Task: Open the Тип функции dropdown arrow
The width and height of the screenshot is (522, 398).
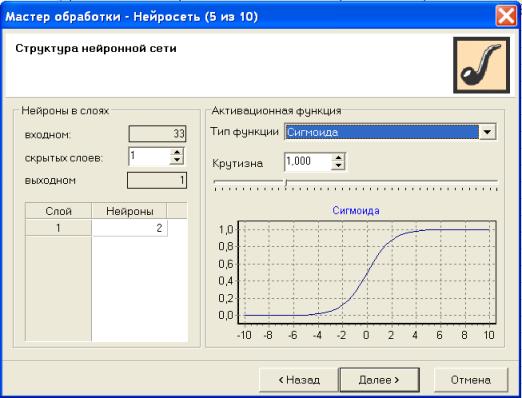Action: coord(487,132)
